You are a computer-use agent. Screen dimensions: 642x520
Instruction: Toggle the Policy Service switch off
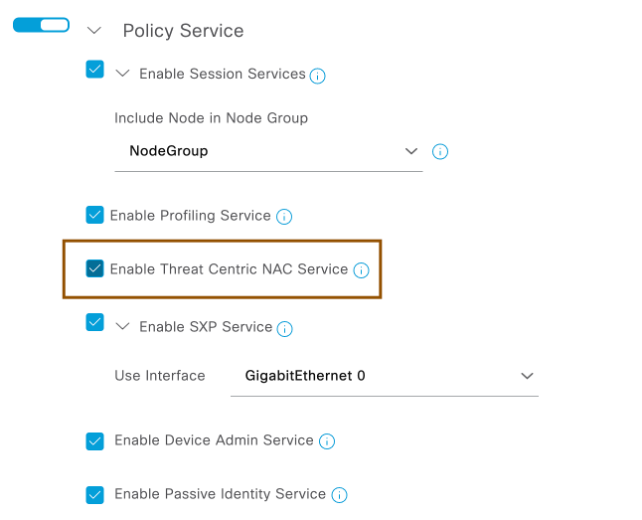tap(41, 25)
